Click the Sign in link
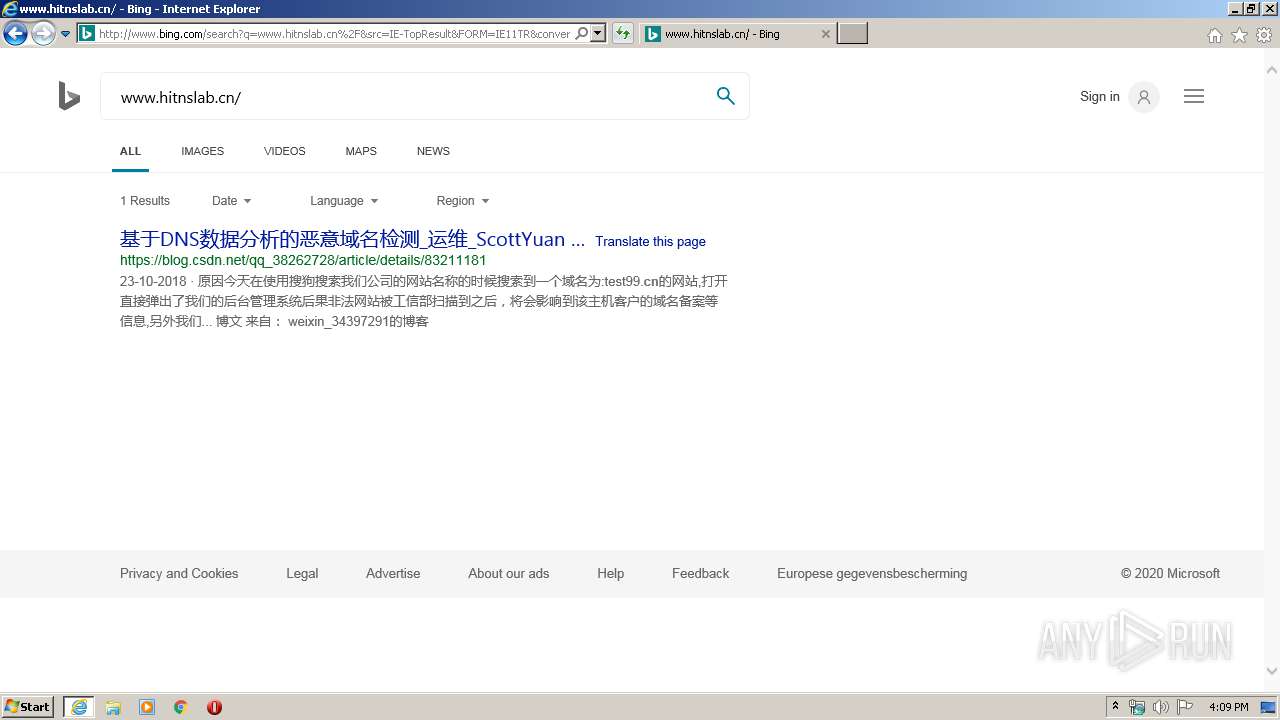 click(1099, 97)
